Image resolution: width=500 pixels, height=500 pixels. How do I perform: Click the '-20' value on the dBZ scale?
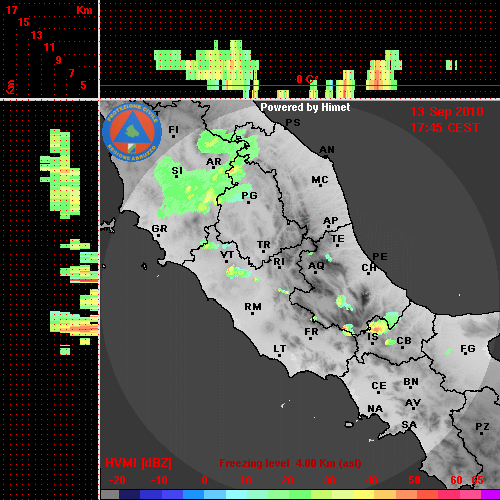point(117,480)
